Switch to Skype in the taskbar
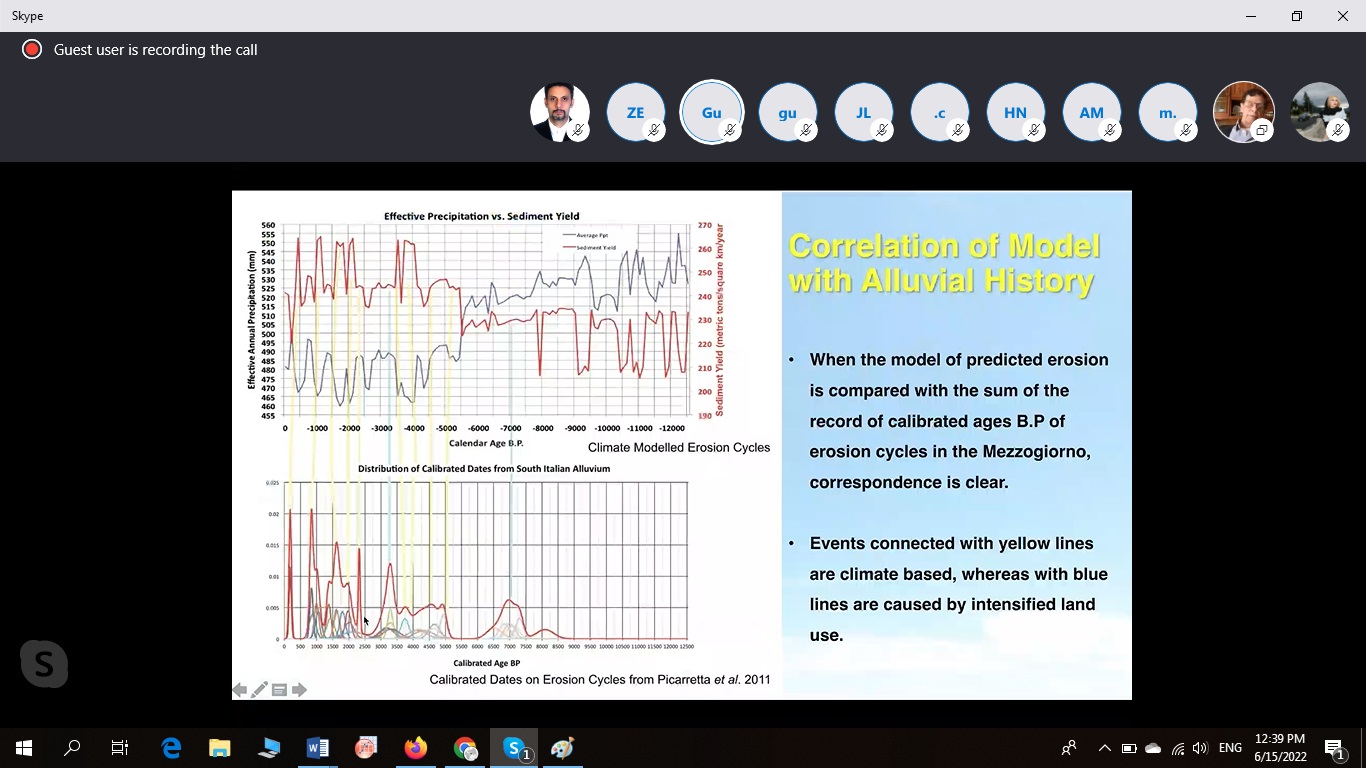This screenshot has width=1366, height=768. [x=514, y=748]
